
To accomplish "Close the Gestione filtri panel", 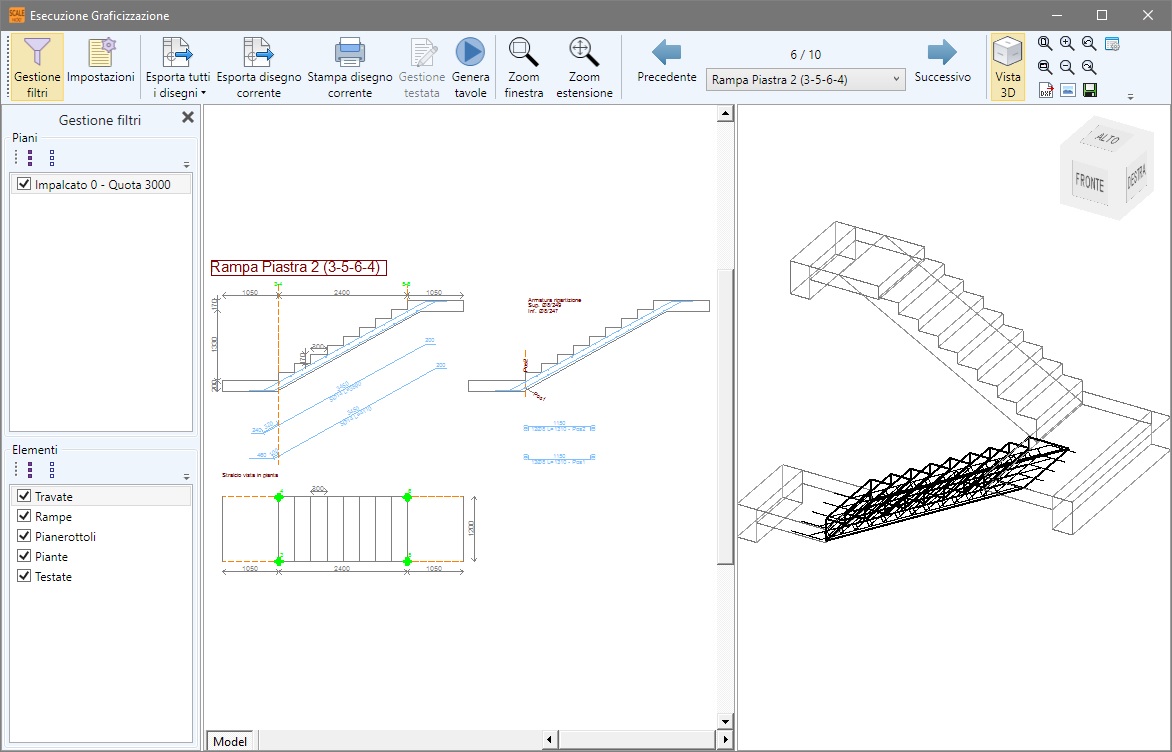I will click(x=188, y=117).
